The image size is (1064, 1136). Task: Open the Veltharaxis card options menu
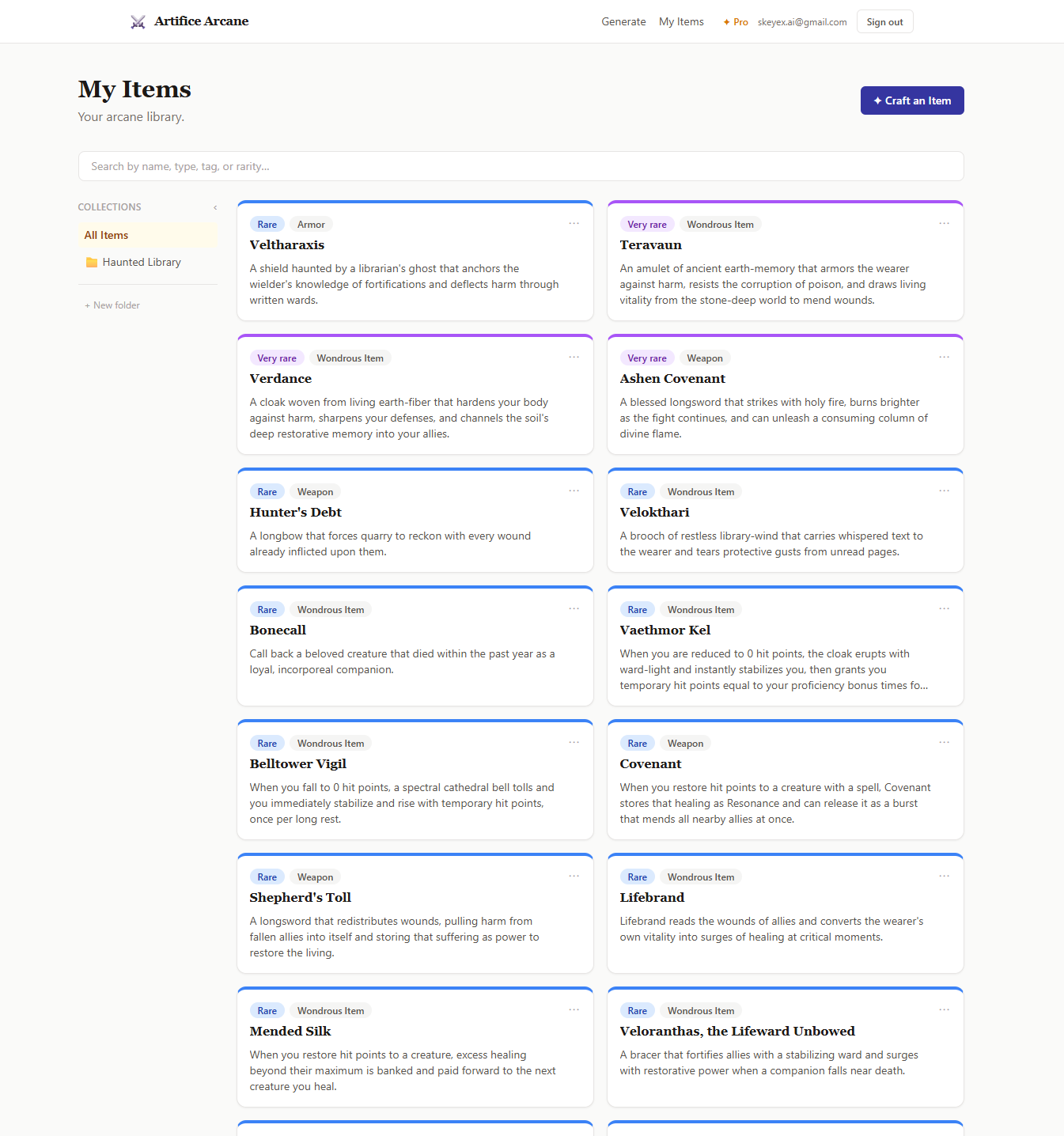(x=574, y=224)
